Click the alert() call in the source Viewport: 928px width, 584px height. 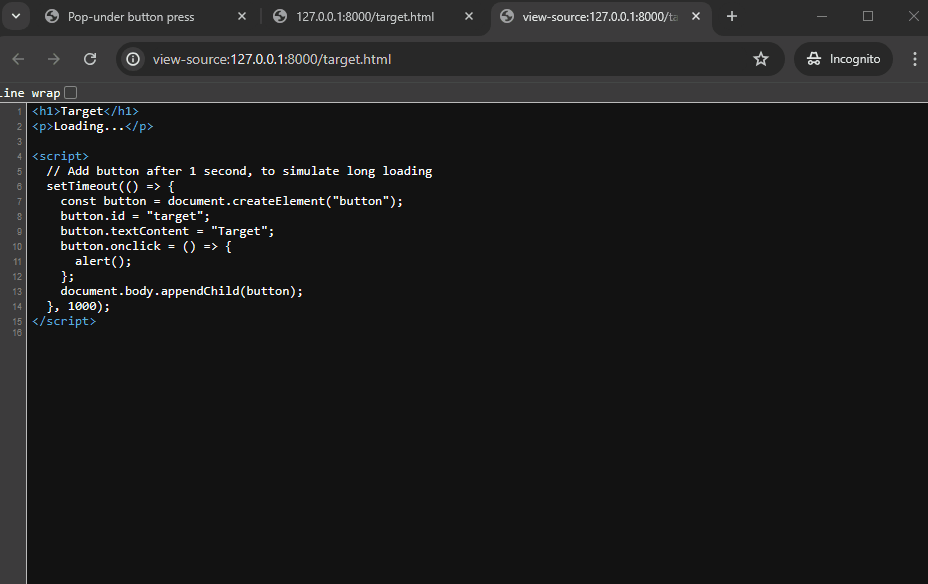[x=103, y=261]
